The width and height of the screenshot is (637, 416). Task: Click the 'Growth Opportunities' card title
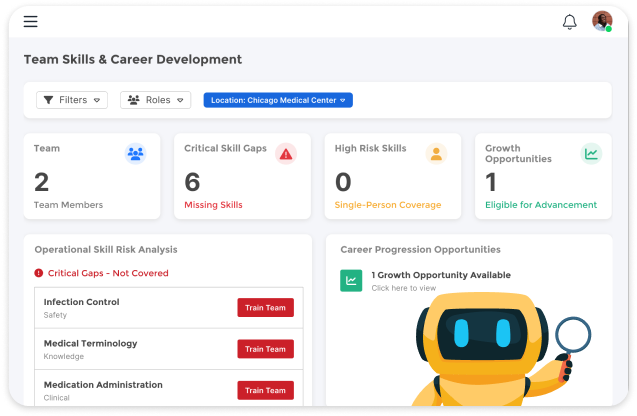[518, 154]
